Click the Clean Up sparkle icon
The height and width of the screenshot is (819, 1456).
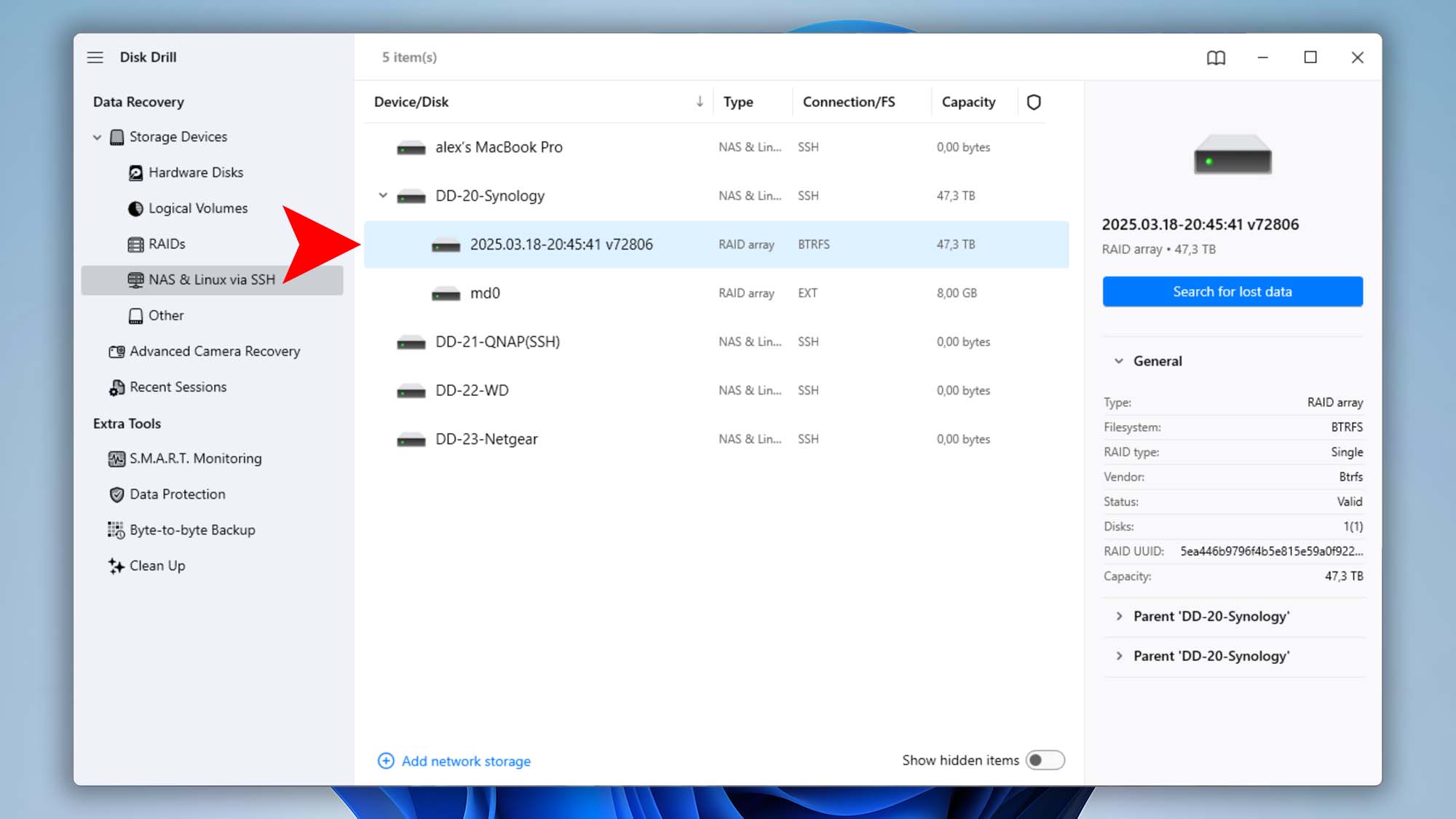pyautogui.click(x=116, y=566)
